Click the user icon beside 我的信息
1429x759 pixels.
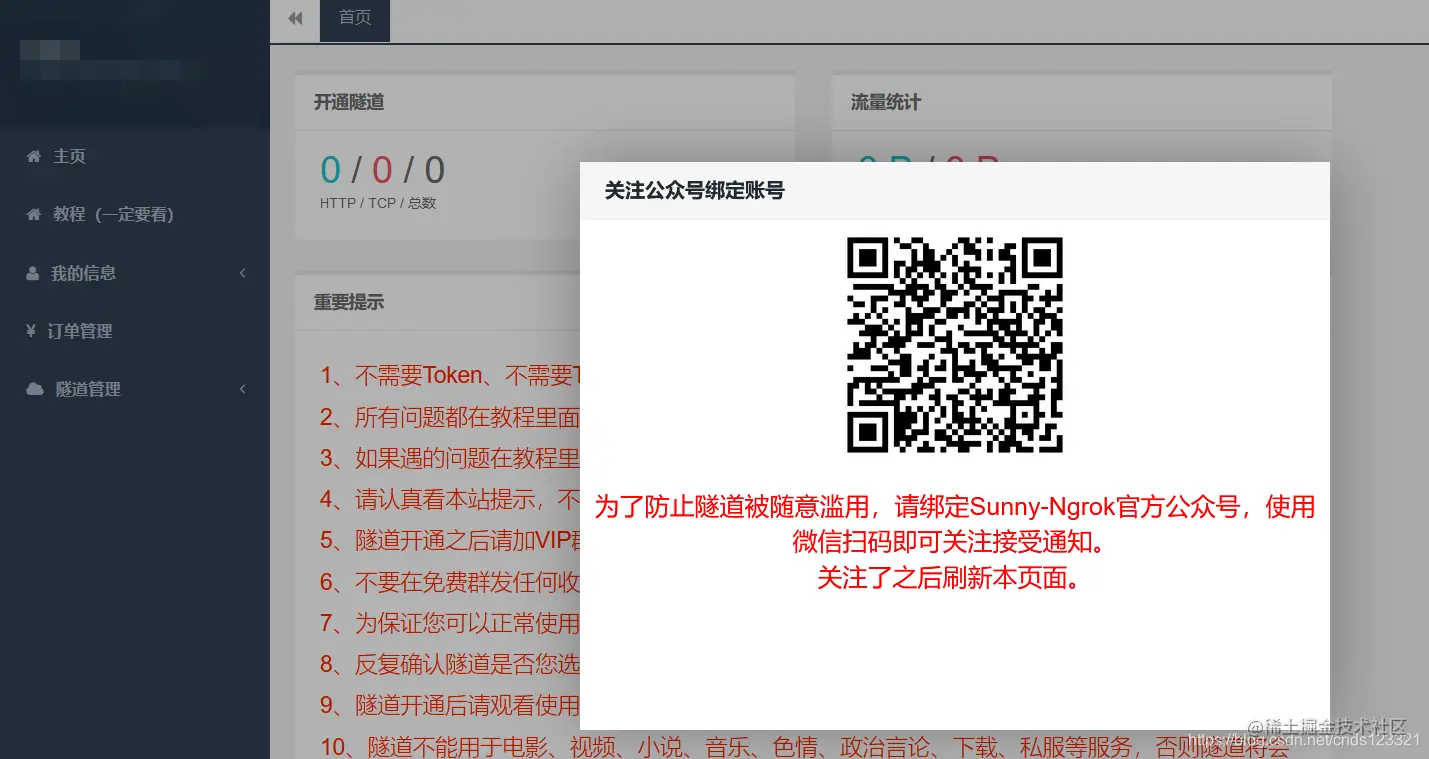33,273
